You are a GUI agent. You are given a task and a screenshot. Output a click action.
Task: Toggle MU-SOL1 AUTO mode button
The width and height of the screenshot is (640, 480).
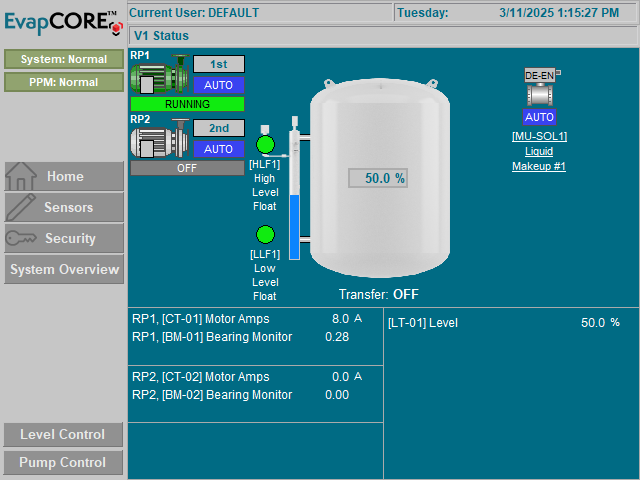(539, 117)
